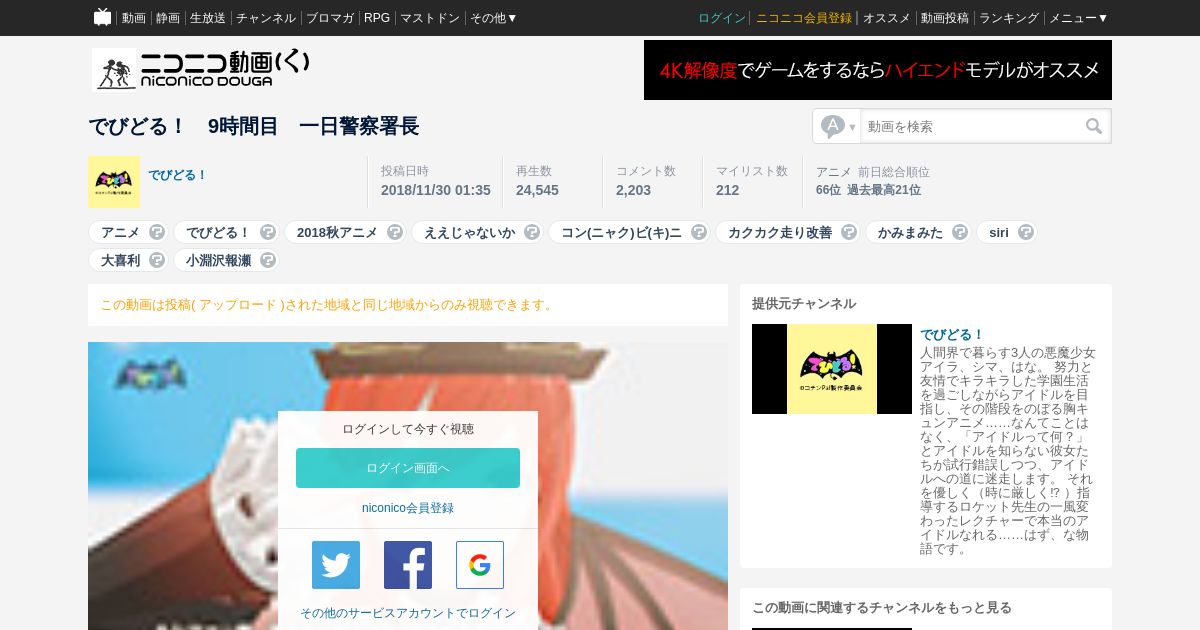
Task: Open the Niconico Douga logo homepage
Action: pos(200,69)
